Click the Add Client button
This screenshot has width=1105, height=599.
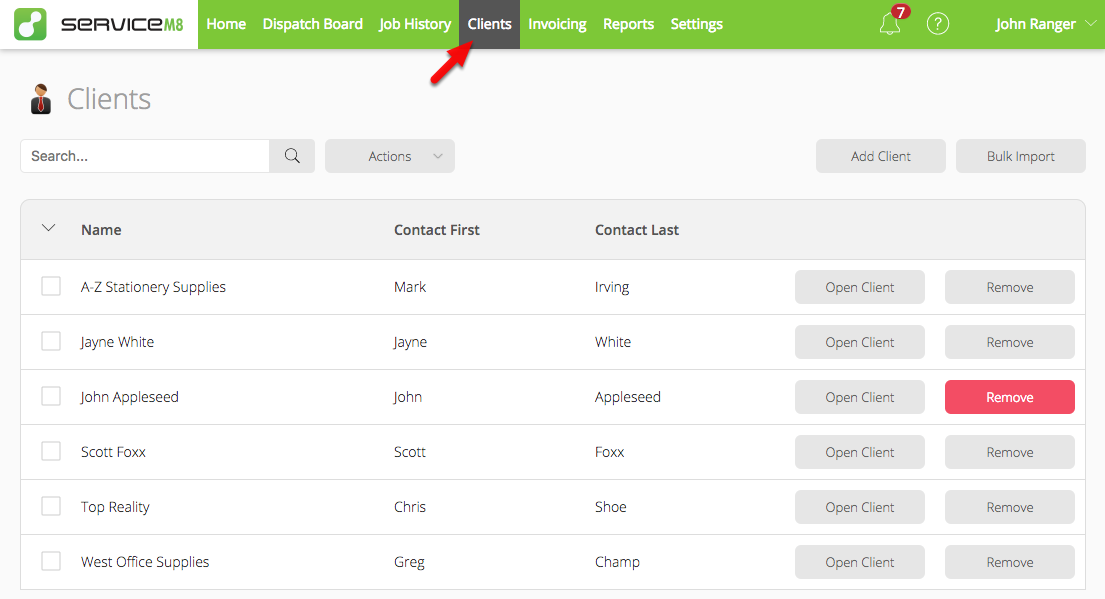[880, 156]
